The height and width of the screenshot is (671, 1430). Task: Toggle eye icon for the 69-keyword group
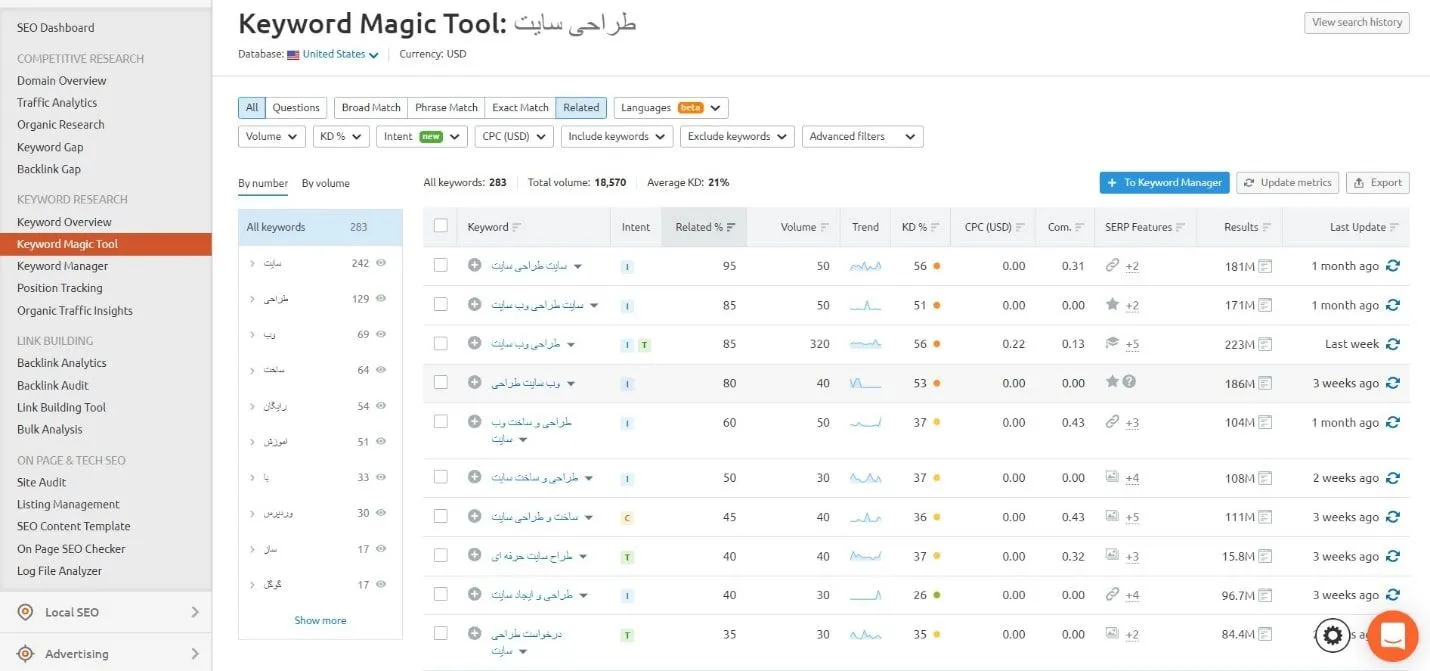click(381, 334)
